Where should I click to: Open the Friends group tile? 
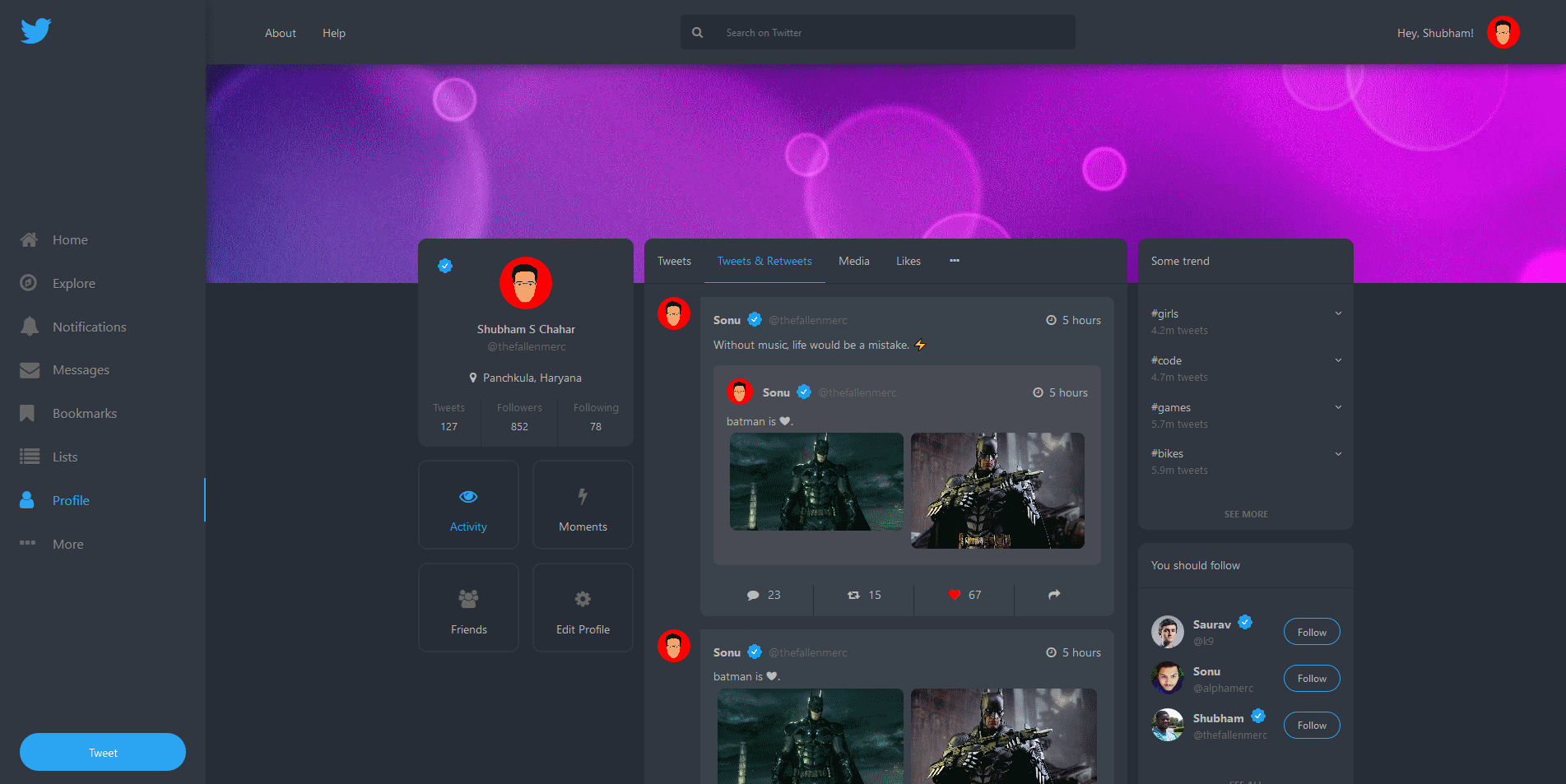[468, 608]
